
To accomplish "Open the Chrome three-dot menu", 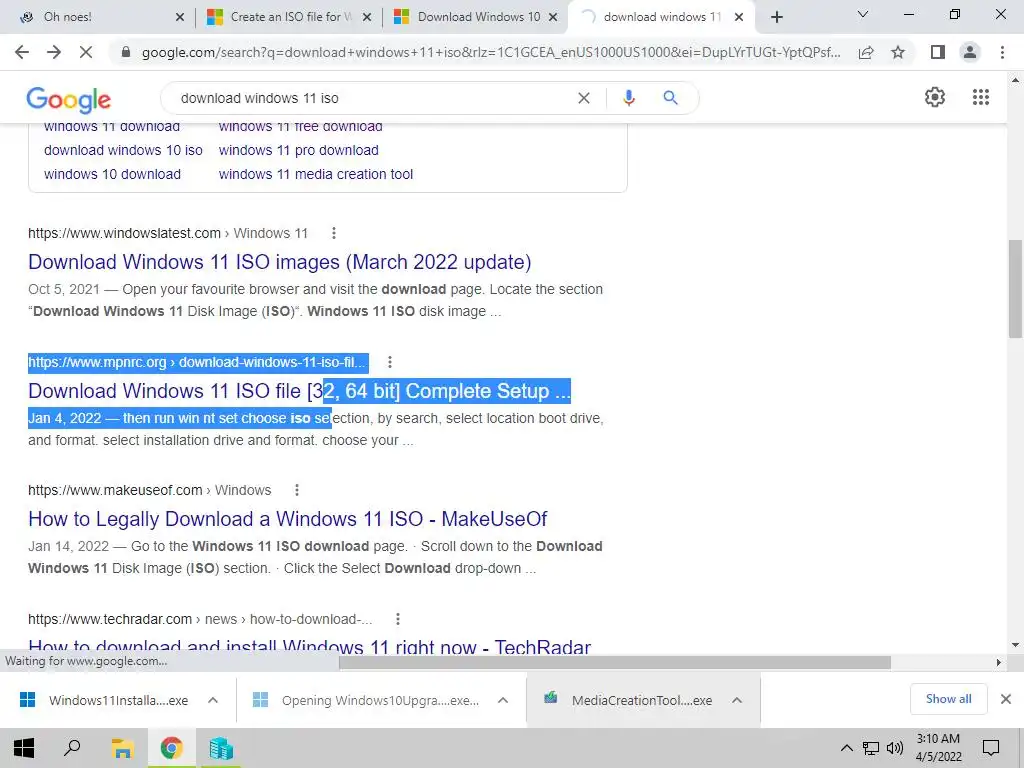I will 1002,52.
